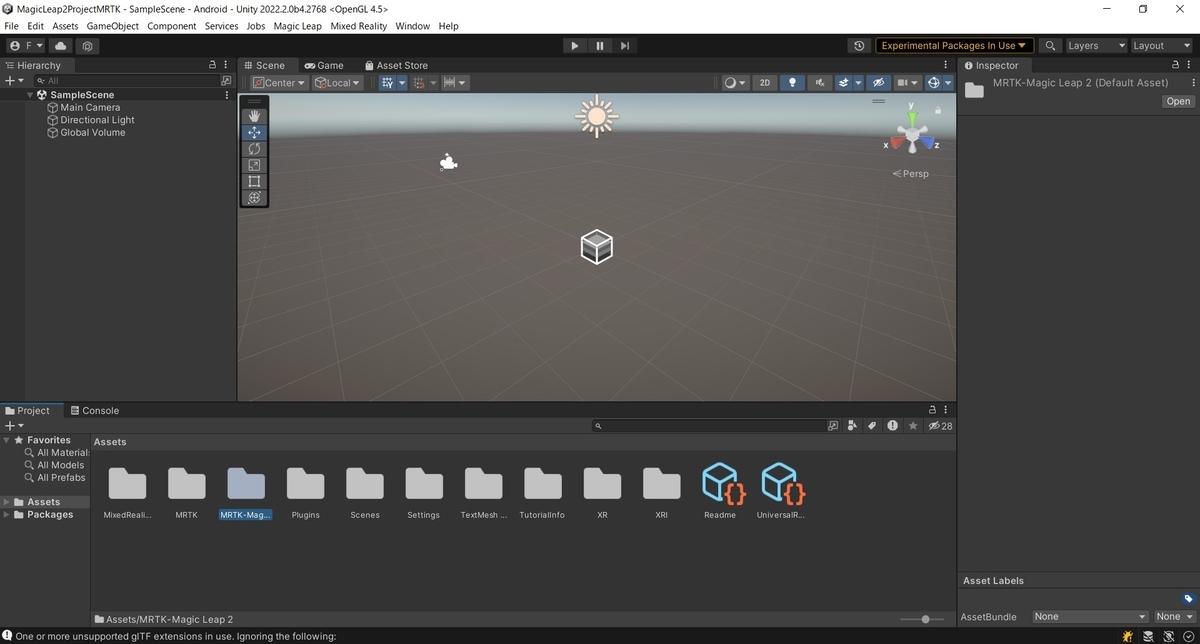Open Layers dropdown
The width and height of the screenshot is (1200, 644).
pos(1095,46)
